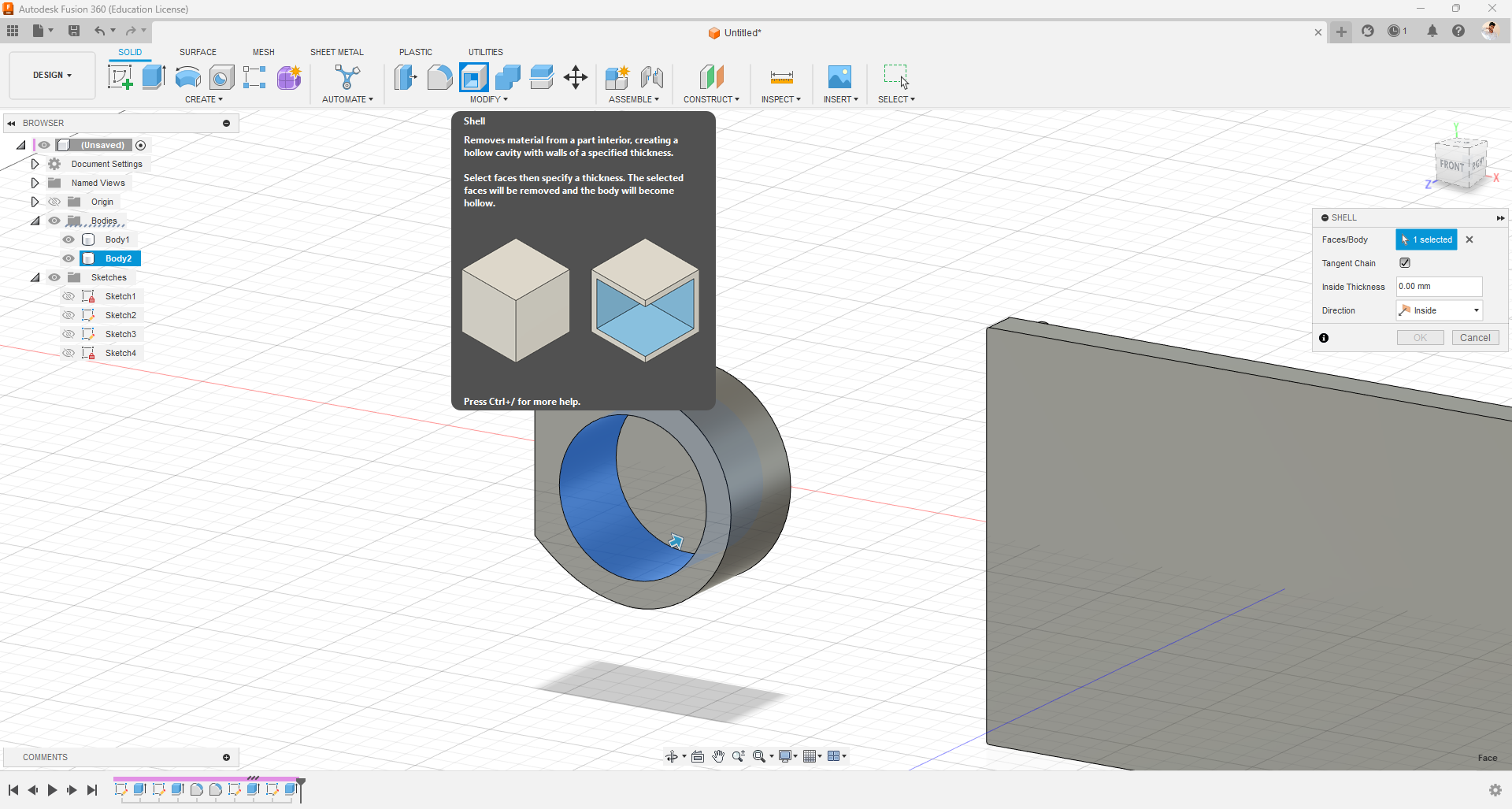Hide Body1 using its eye icon
This screenshot has width=1512, height=809.
tap(69, 239)
